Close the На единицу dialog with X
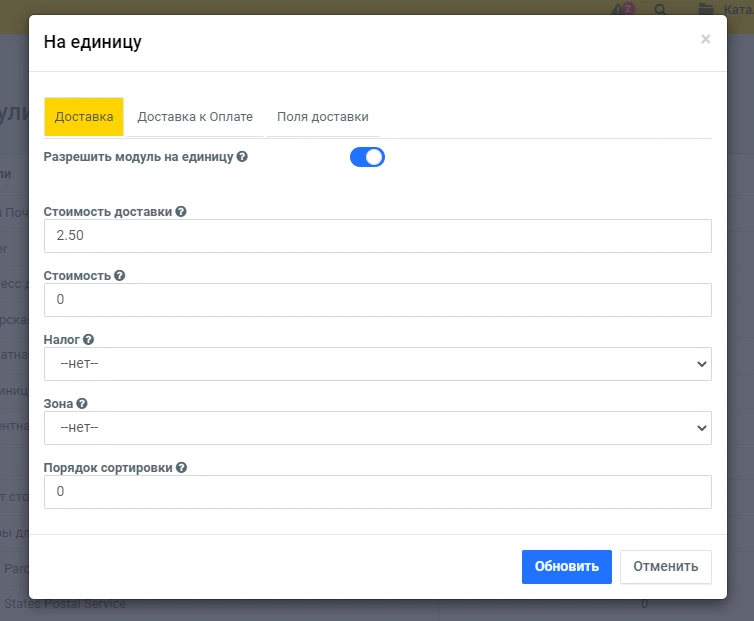 [x=705, y=39]
